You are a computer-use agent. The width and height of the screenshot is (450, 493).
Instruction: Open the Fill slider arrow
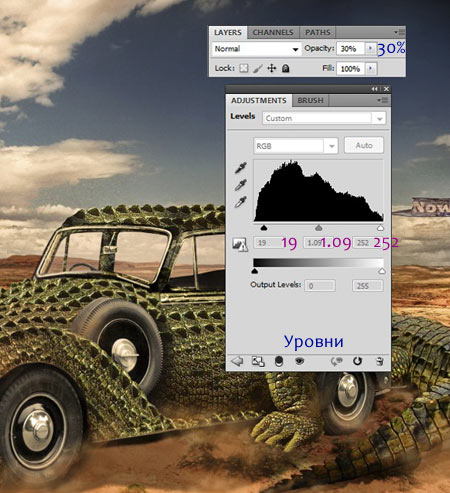point(370,69)
